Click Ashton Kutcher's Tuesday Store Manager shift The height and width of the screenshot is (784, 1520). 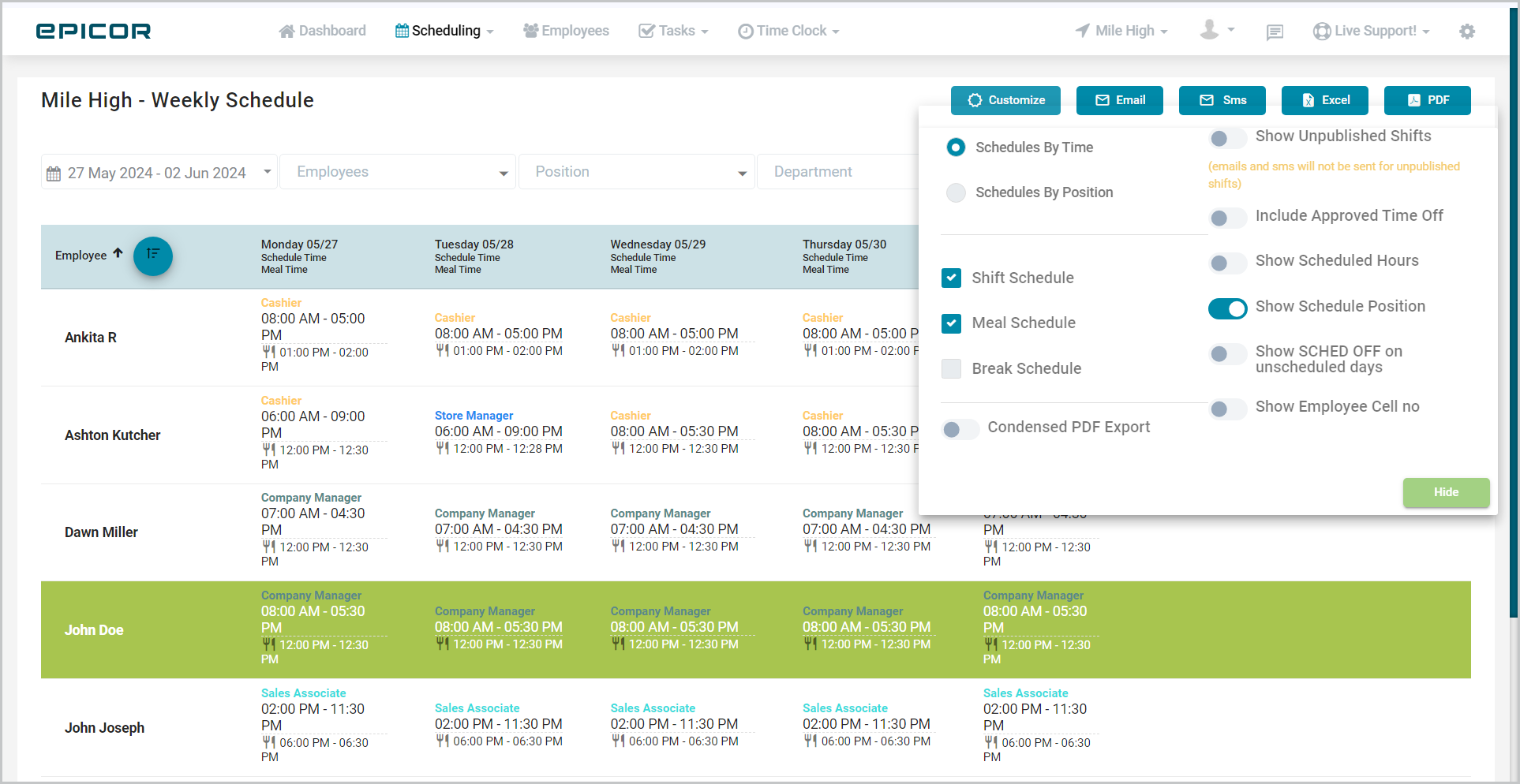click(x=498, y=431)
